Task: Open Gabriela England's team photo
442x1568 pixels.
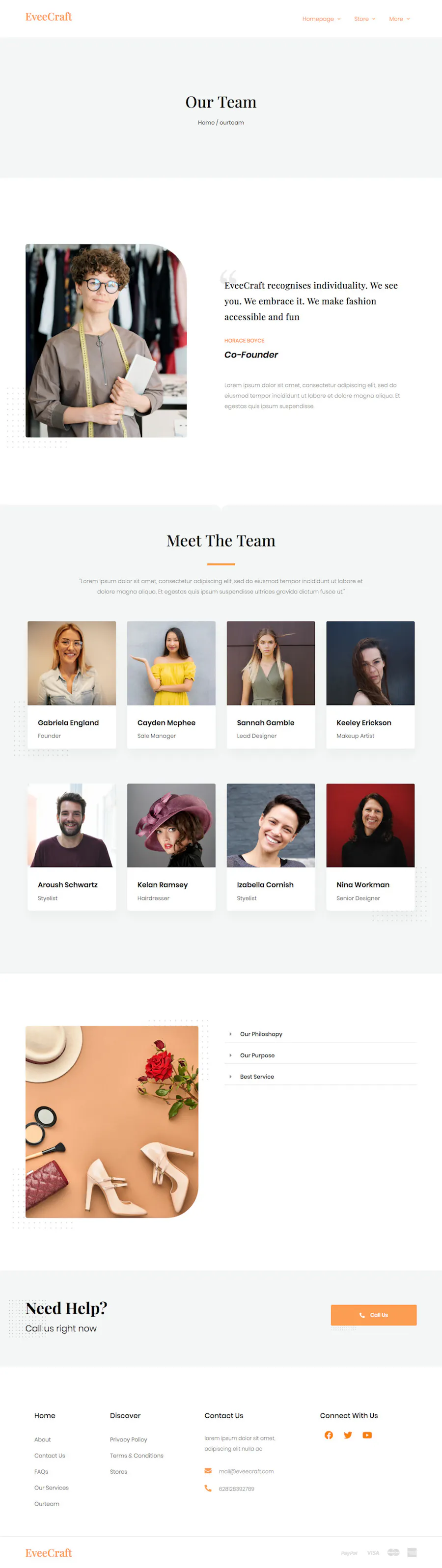Action: tap(72, 663)
